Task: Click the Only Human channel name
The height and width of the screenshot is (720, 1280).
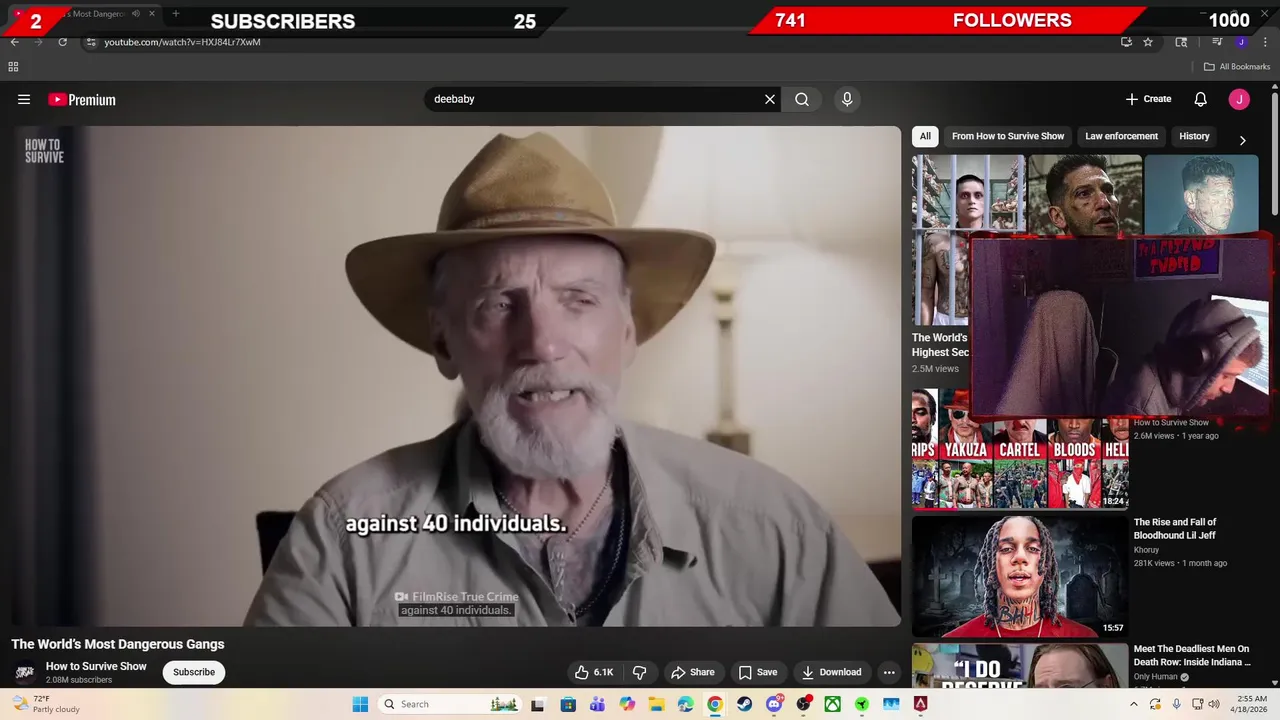Action: (x=1156, y=677)
